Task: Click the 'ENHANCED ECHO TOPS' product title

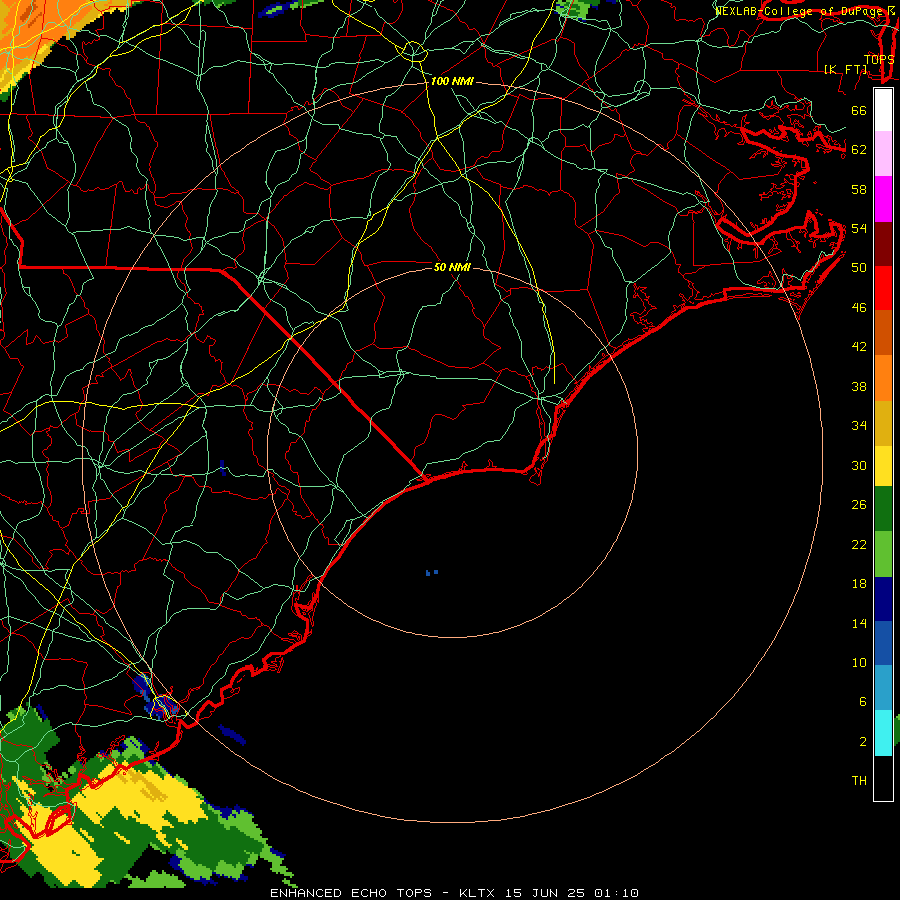Action: 351,893
